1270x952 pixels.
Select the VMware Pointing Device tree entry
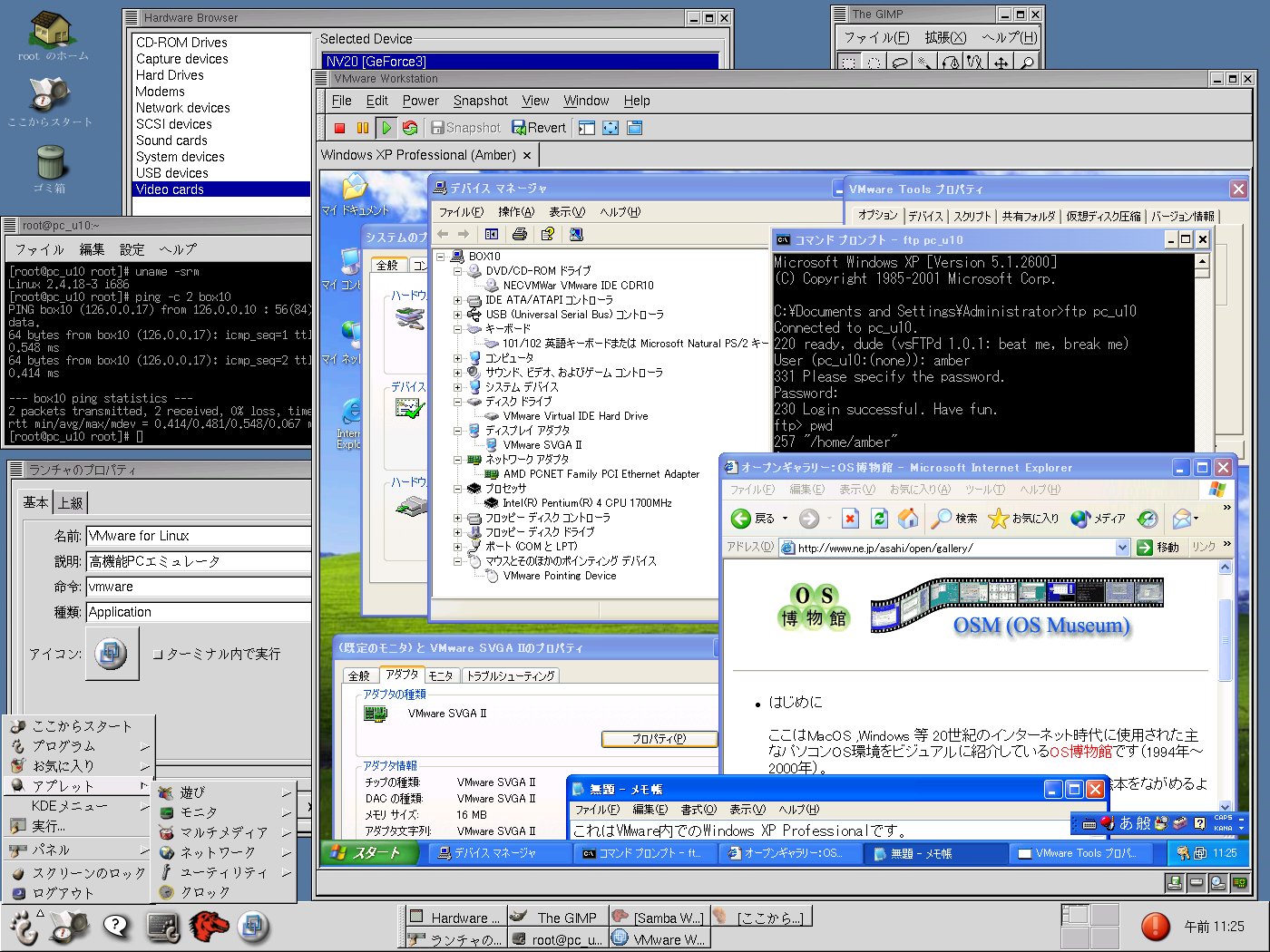[560, 576]
